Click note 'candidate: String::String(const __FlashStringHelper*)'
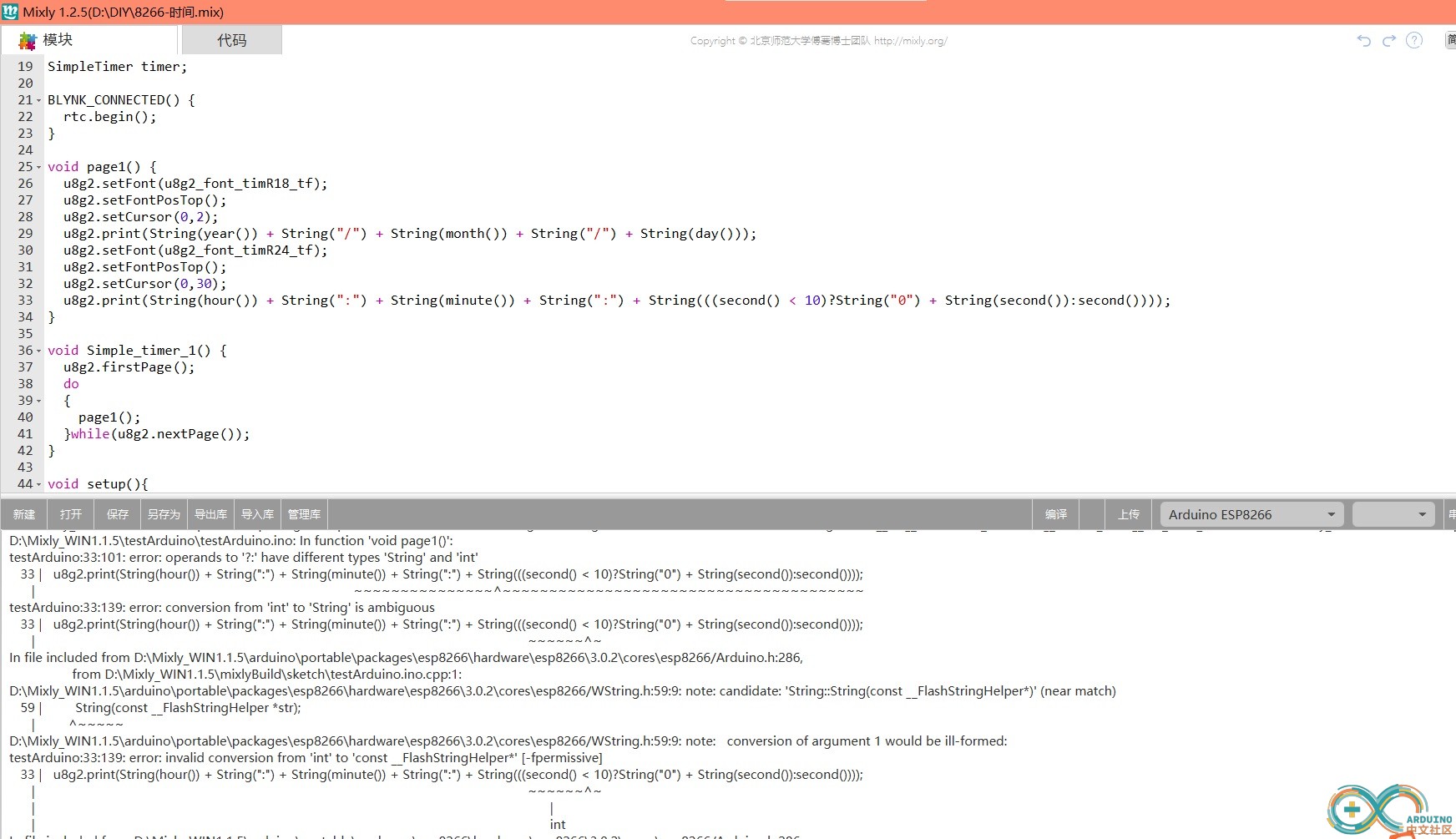The image size is (1456, 839). tap(563, 691)
